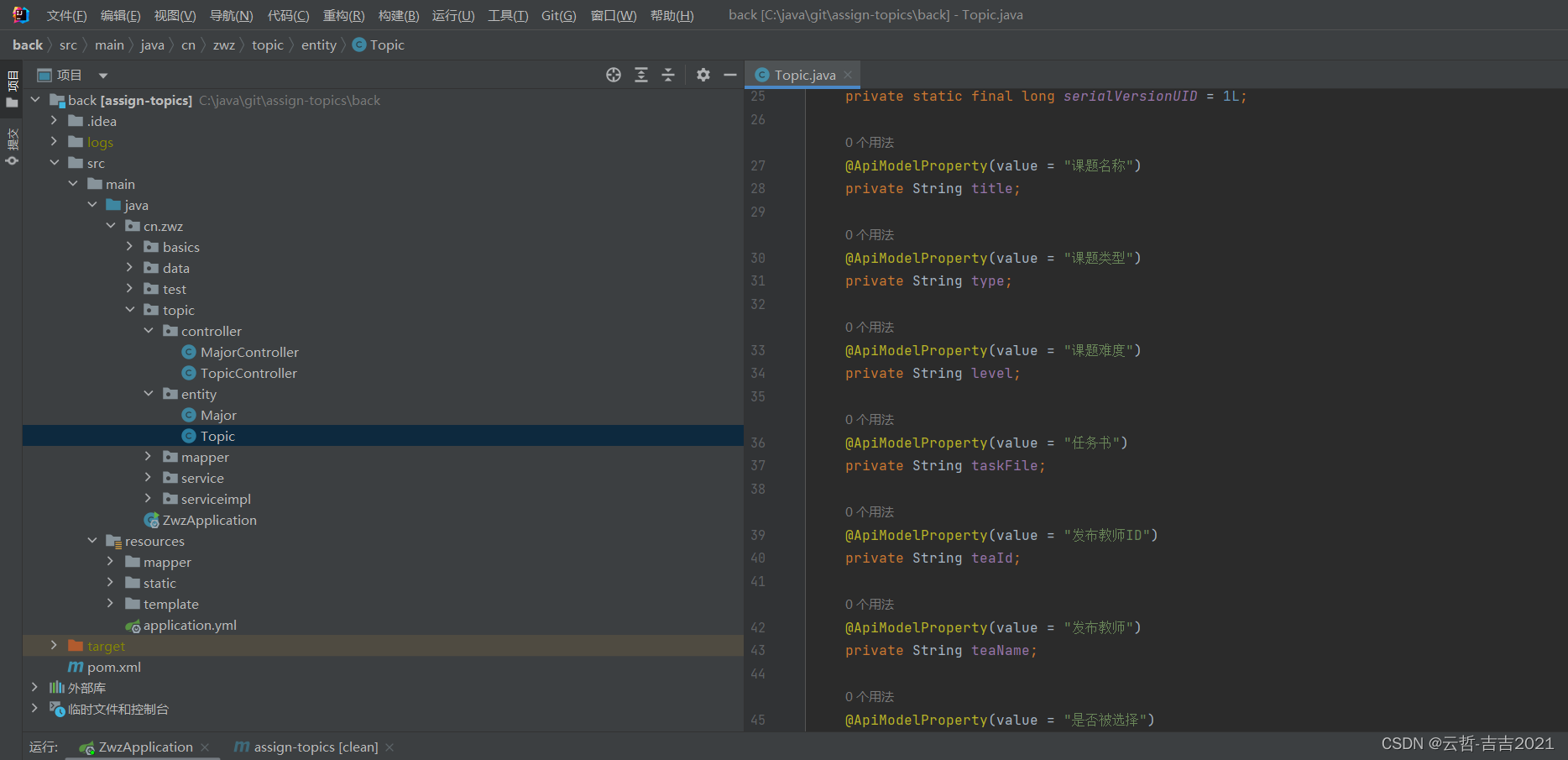
Task: Open the Git menu in the menu bar
Action: point(557,14)
